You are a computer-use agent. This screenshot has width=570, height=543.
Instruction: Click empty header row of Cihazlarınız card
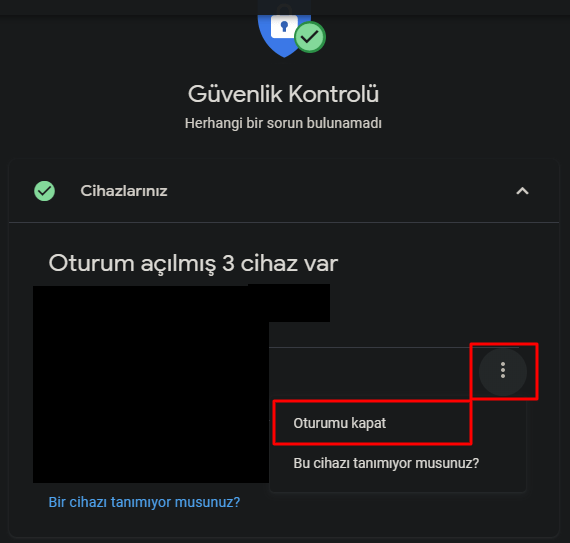pyautogui.click(x=327, y=191)
